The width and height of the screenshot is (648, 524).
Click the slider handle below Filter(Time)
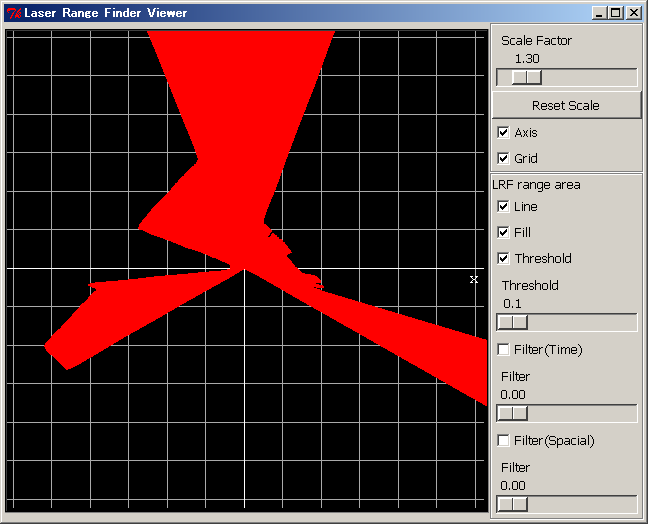(x=512, y=413)
